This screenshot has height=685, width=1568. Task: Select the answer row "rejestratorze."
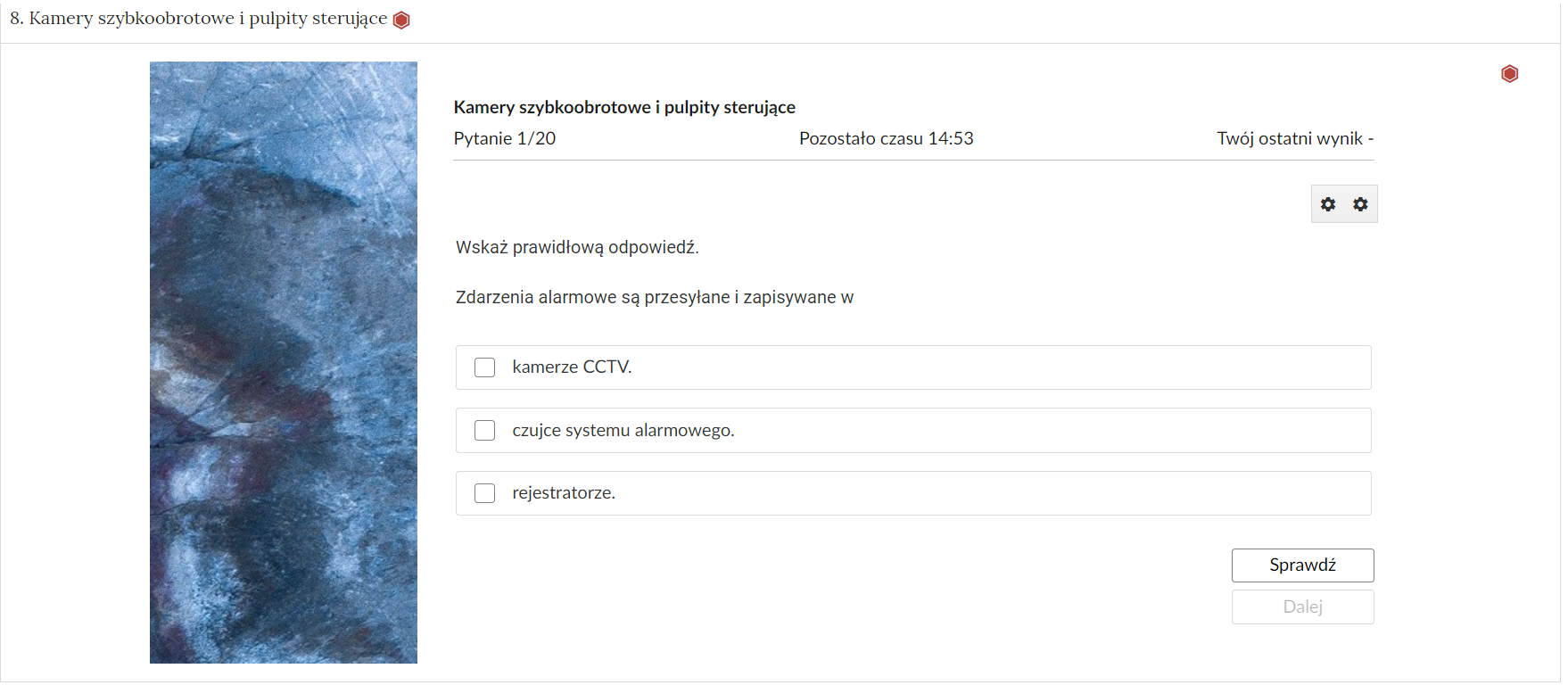912,492
